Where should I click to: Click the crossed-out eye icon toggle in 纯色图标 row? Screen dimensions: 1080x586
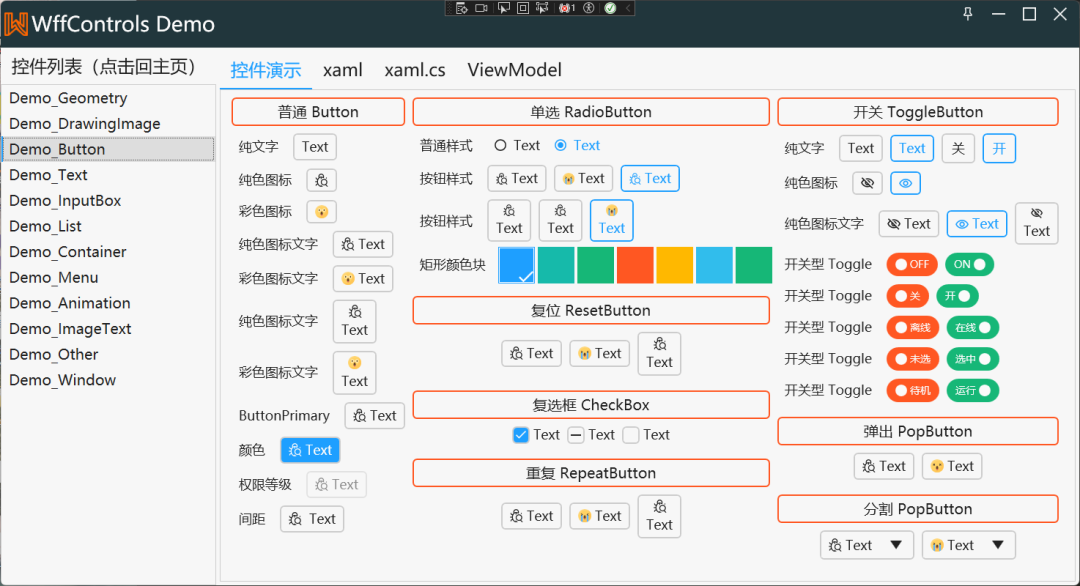[x=867, y=184]
